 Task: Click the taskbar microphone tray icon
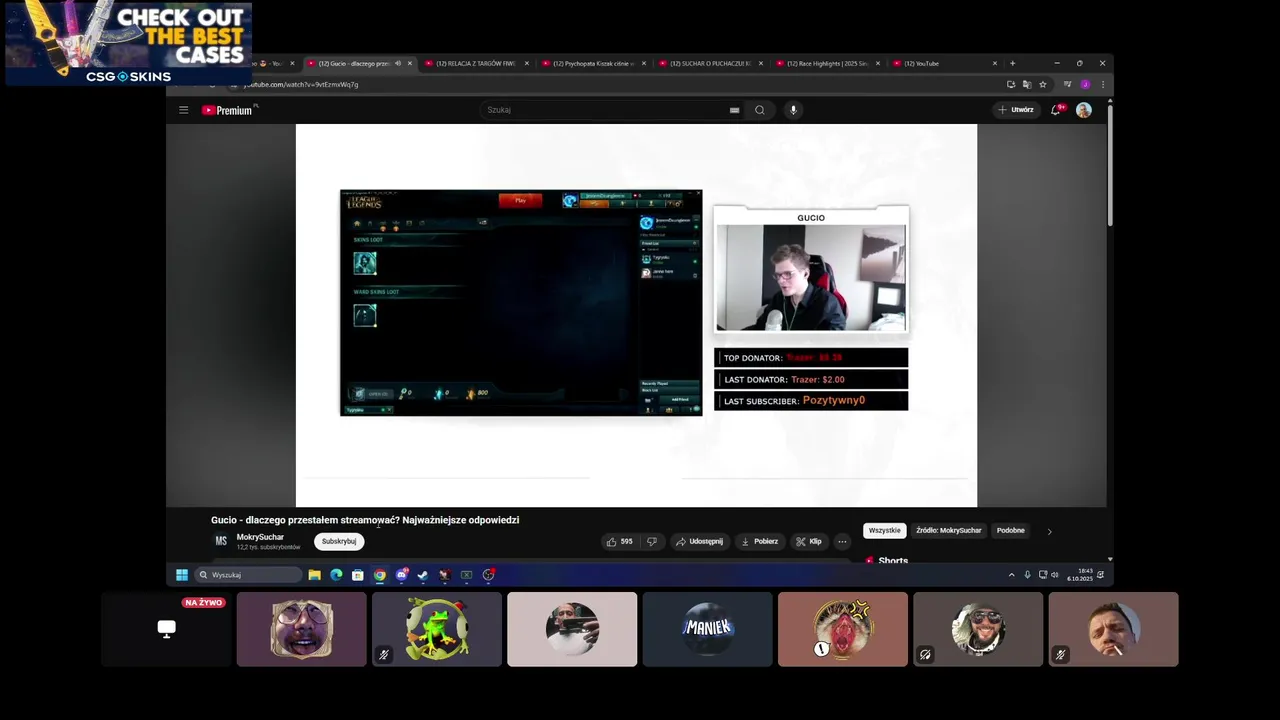[1027, 575]
